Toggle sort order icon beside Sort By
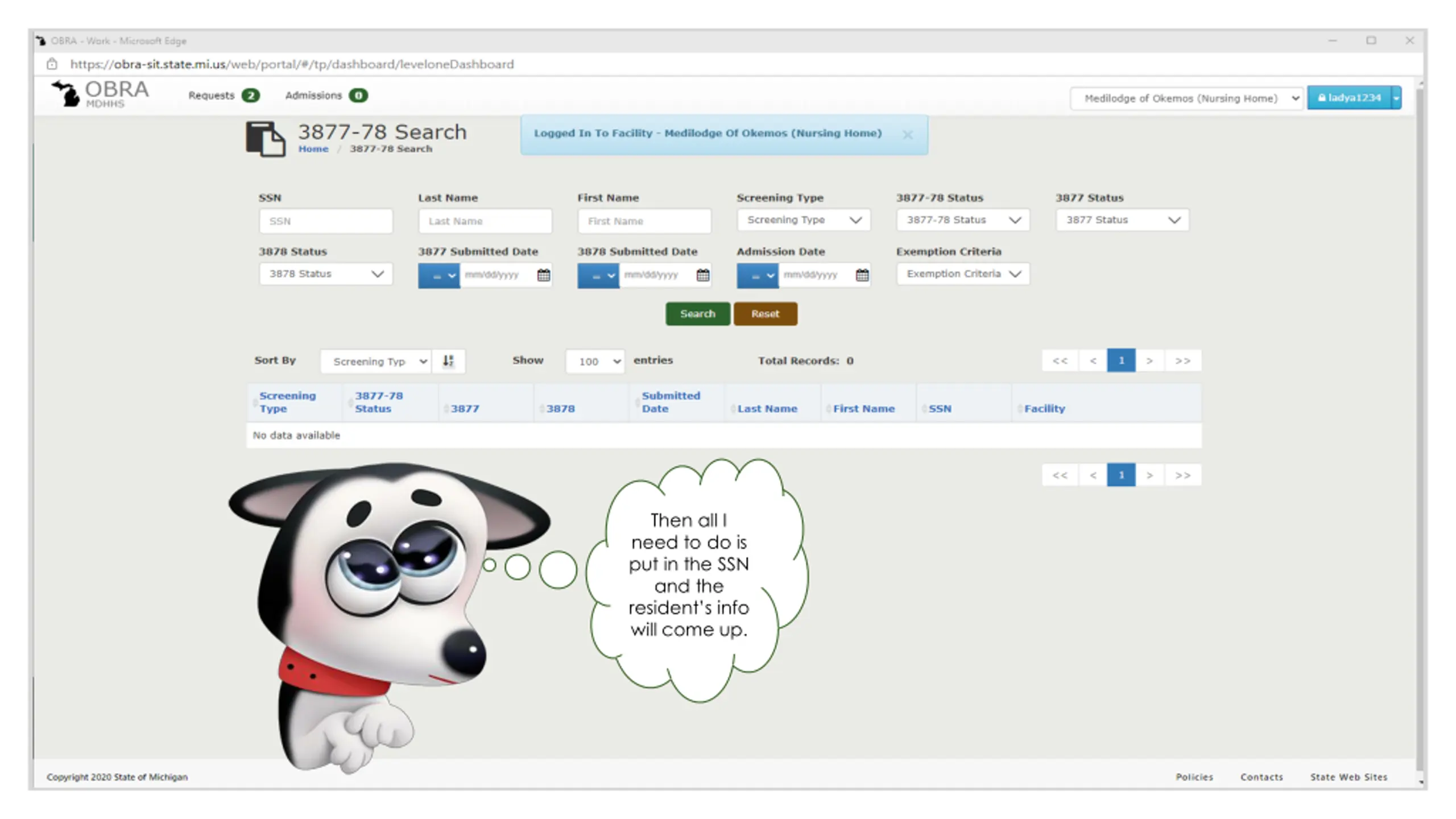1456x819 pixels. click(448, 361)
